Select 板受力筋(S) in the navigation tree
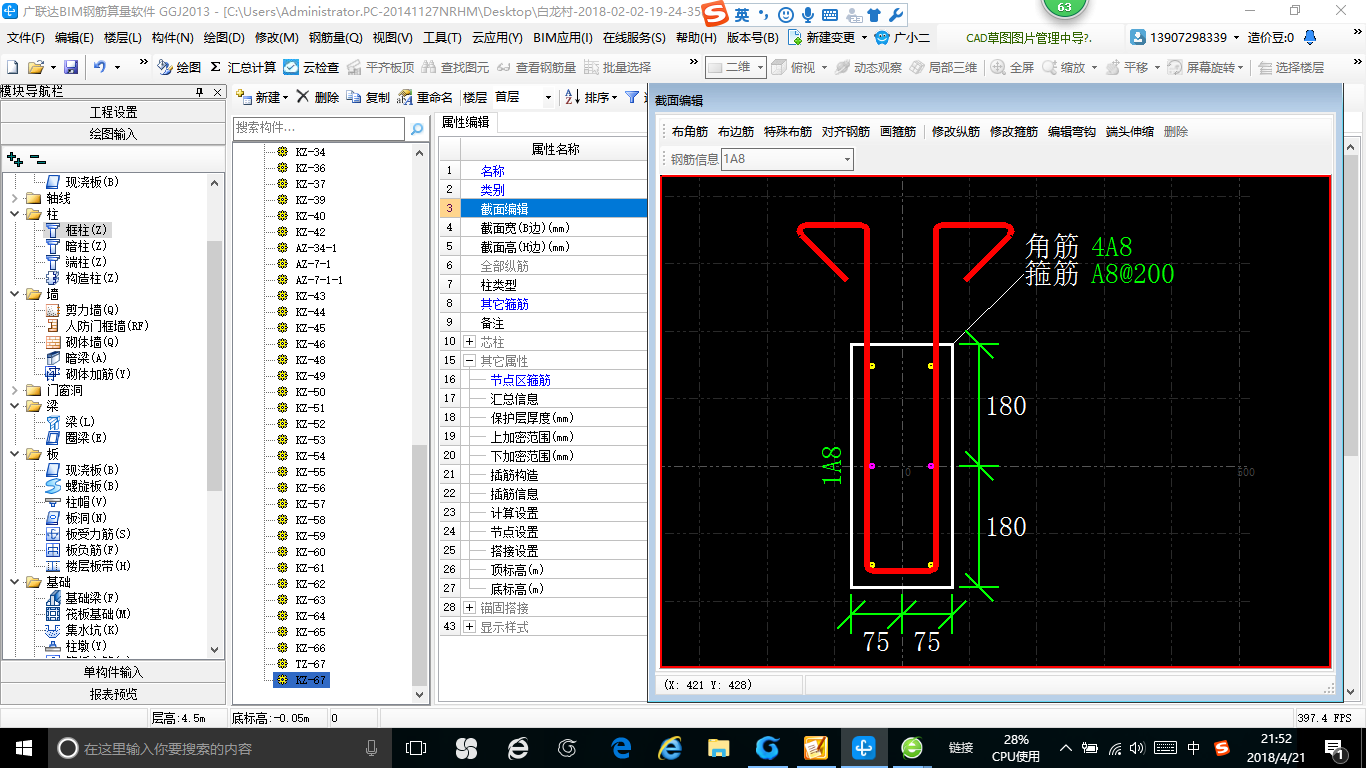 pos(98,534)
